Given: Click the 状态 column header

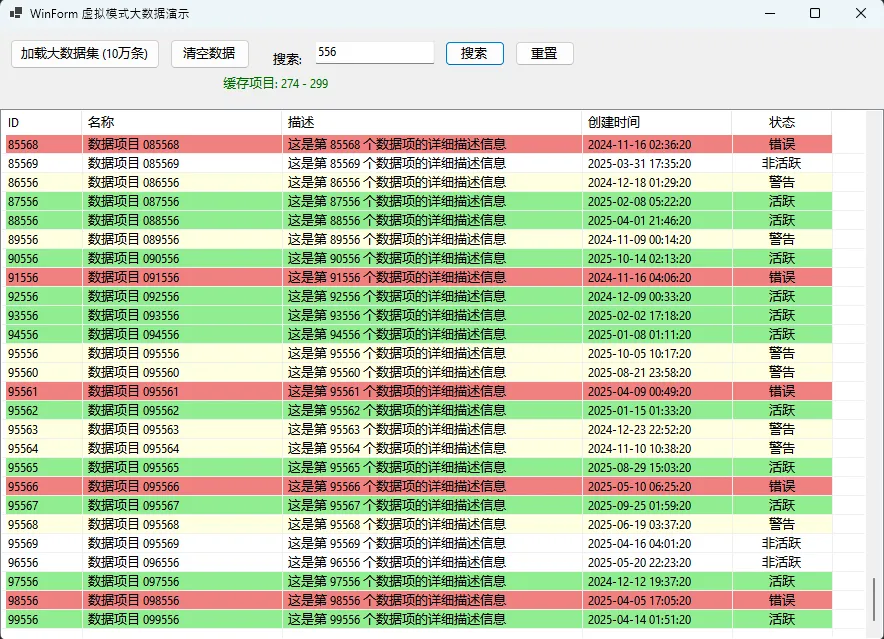Looking at the screenshot, I should click(781, 122).
